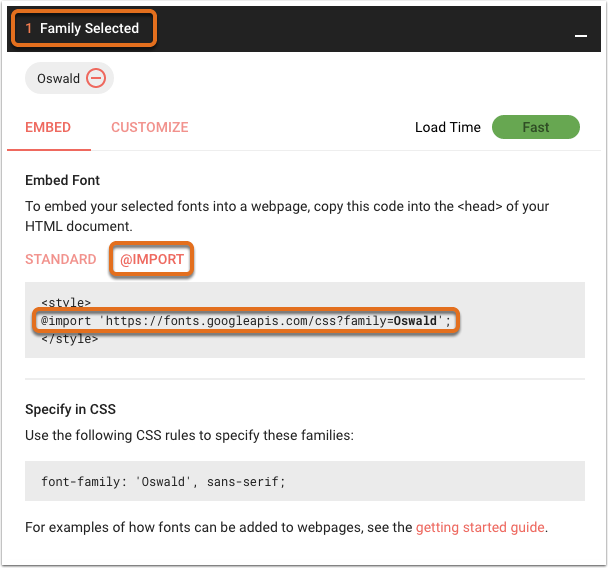
Task: Click the bold Oswald word in import URL
Action: [415, 321]
